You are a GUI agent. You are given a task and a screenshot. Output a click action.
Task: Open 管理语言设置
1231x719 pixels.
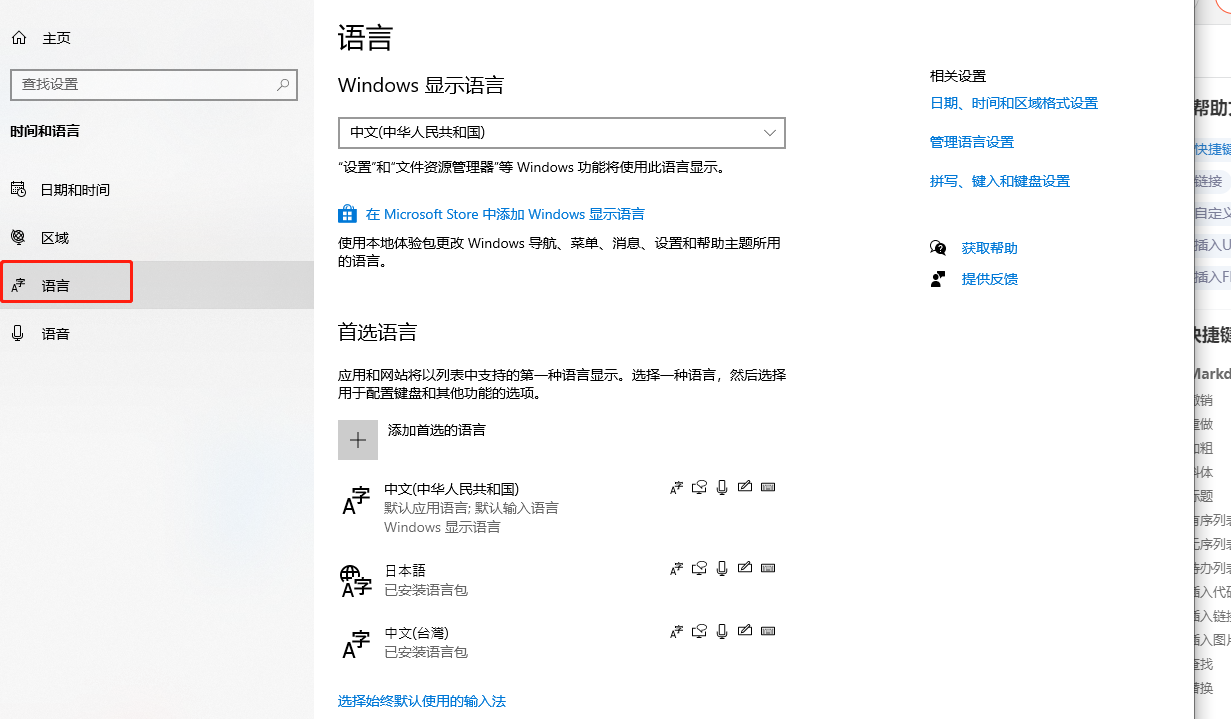coord(971,142)
